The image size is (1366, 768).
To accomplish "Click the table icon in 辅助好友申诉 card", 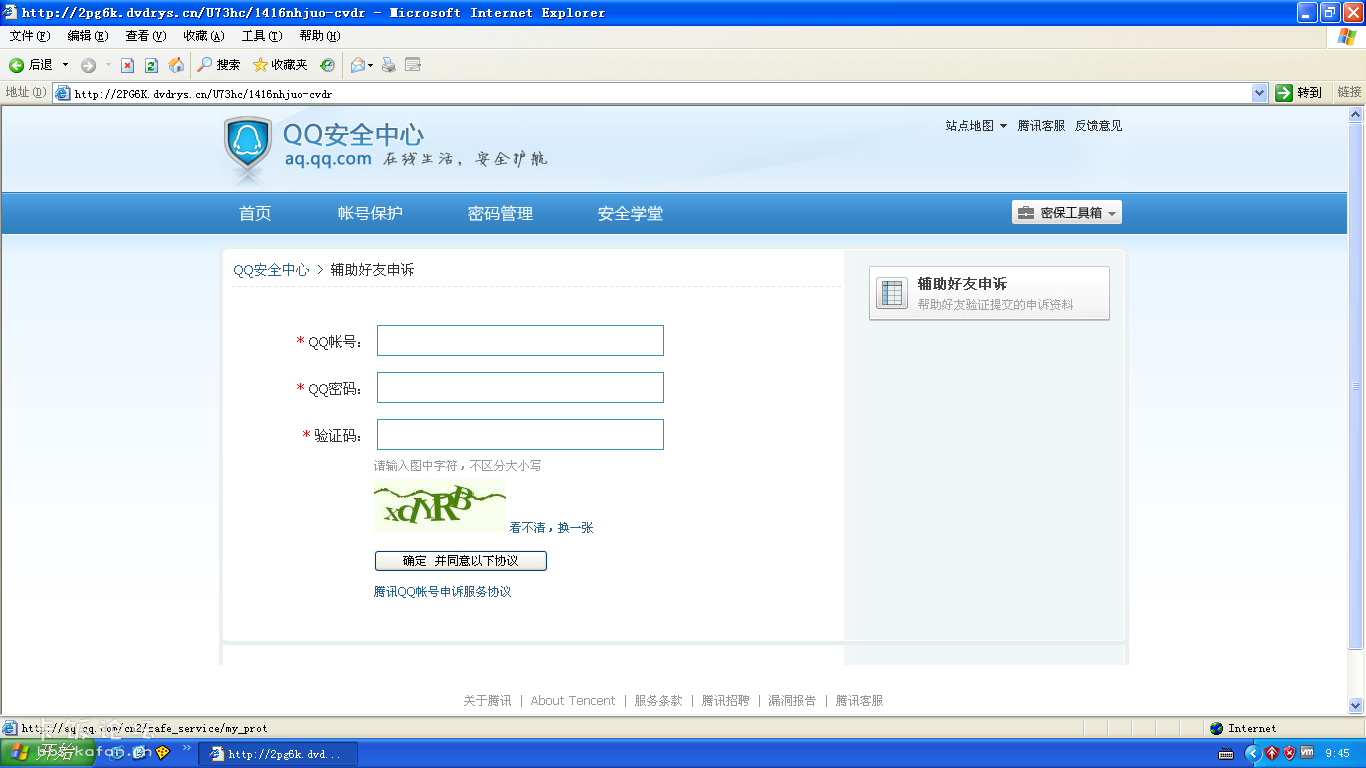I will (891, 293).
